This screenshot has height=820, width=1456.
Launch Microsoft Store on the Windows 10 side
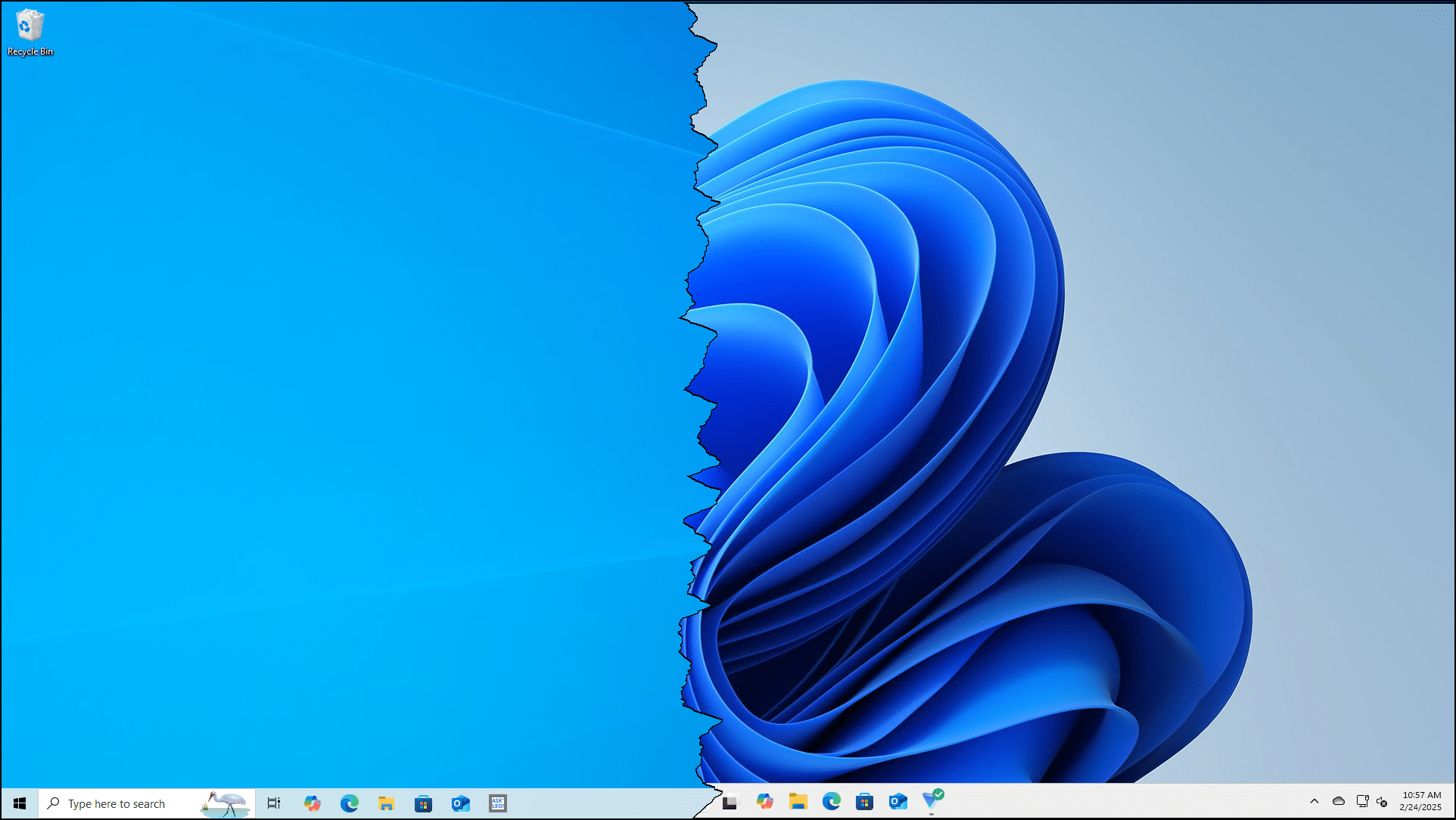(423, 803)
